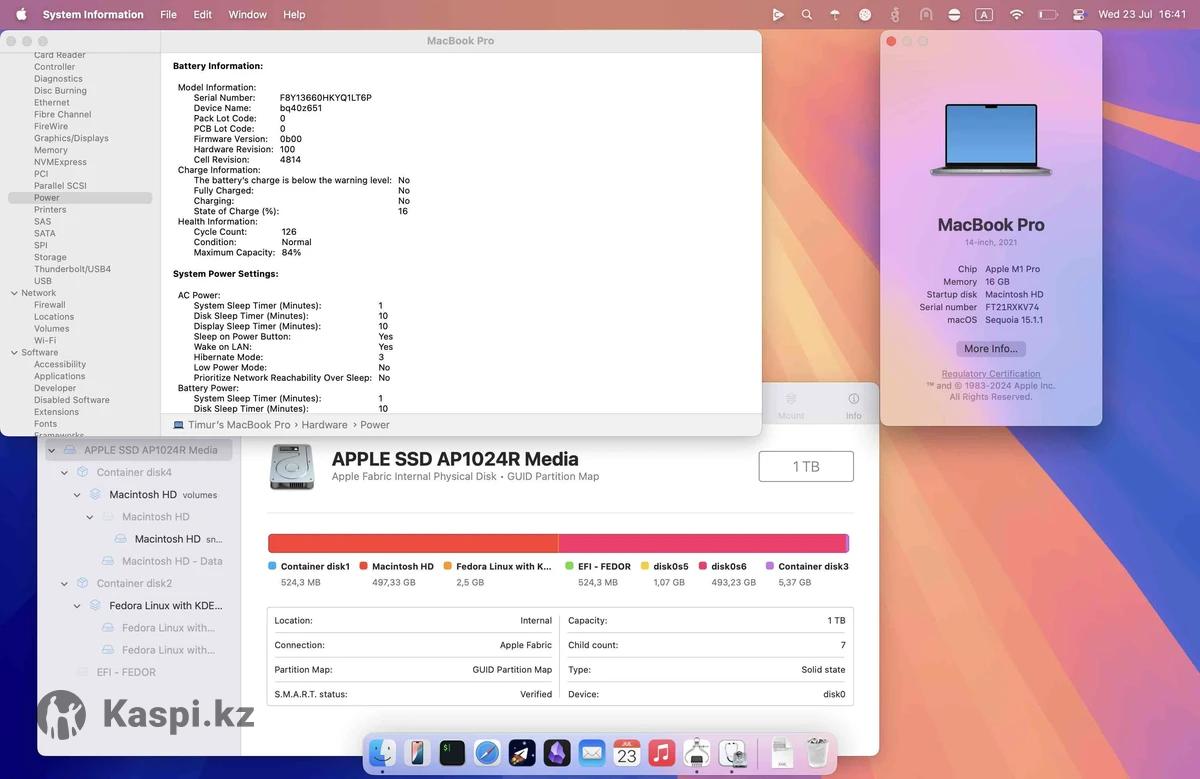1200x779 pixels.
Task: Launch the Music app from the Dock
Action: (662, 752)
